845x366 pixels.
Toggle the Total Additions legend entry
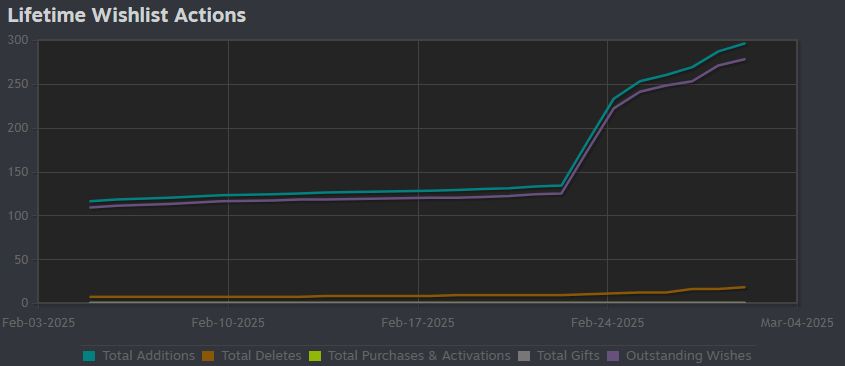click(x=139, y=356)
